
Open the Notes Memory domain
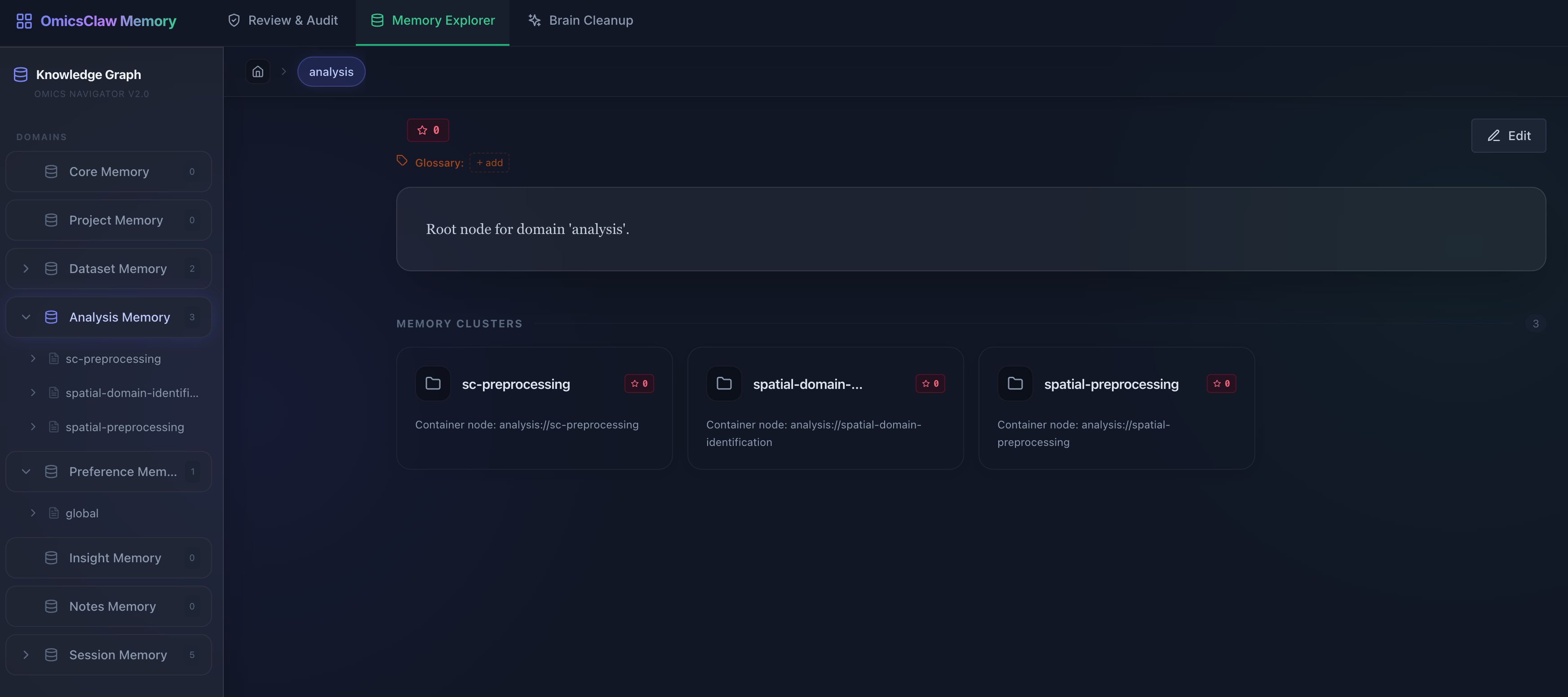(x=109, y=606)
